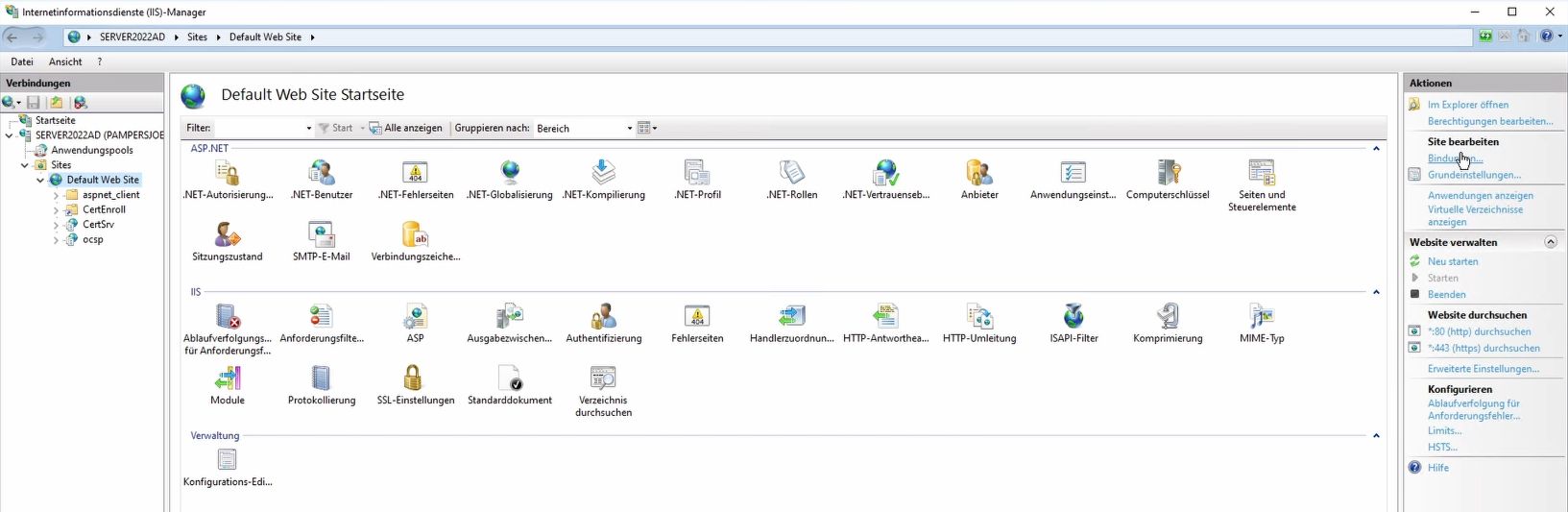Open the Konfigurations-Editor icon
Viewport: 1568px width, 512px height.
tap(228, 460)
